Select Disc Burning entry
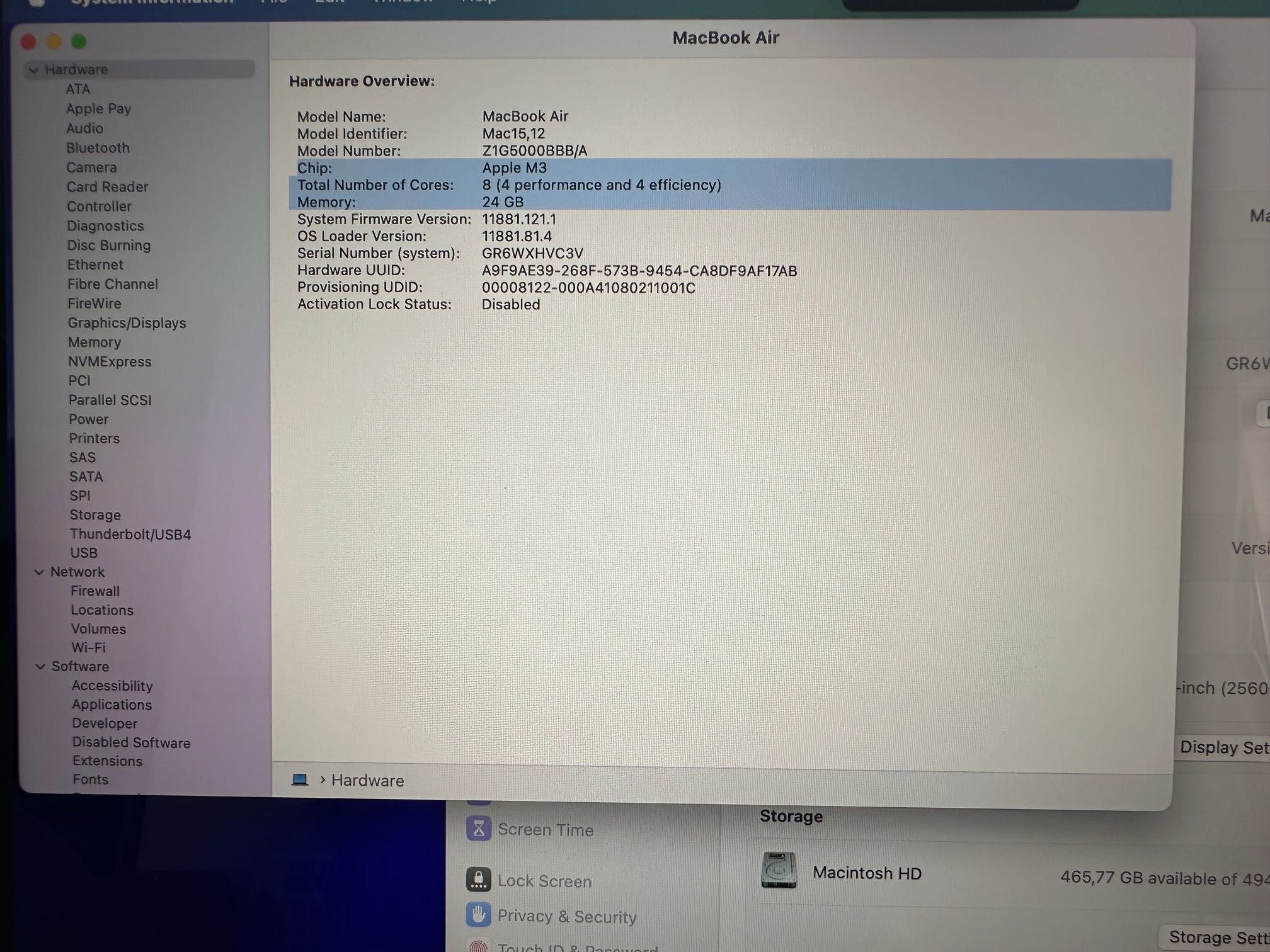This screenshot has height=952, width=1270. [108, 246]
